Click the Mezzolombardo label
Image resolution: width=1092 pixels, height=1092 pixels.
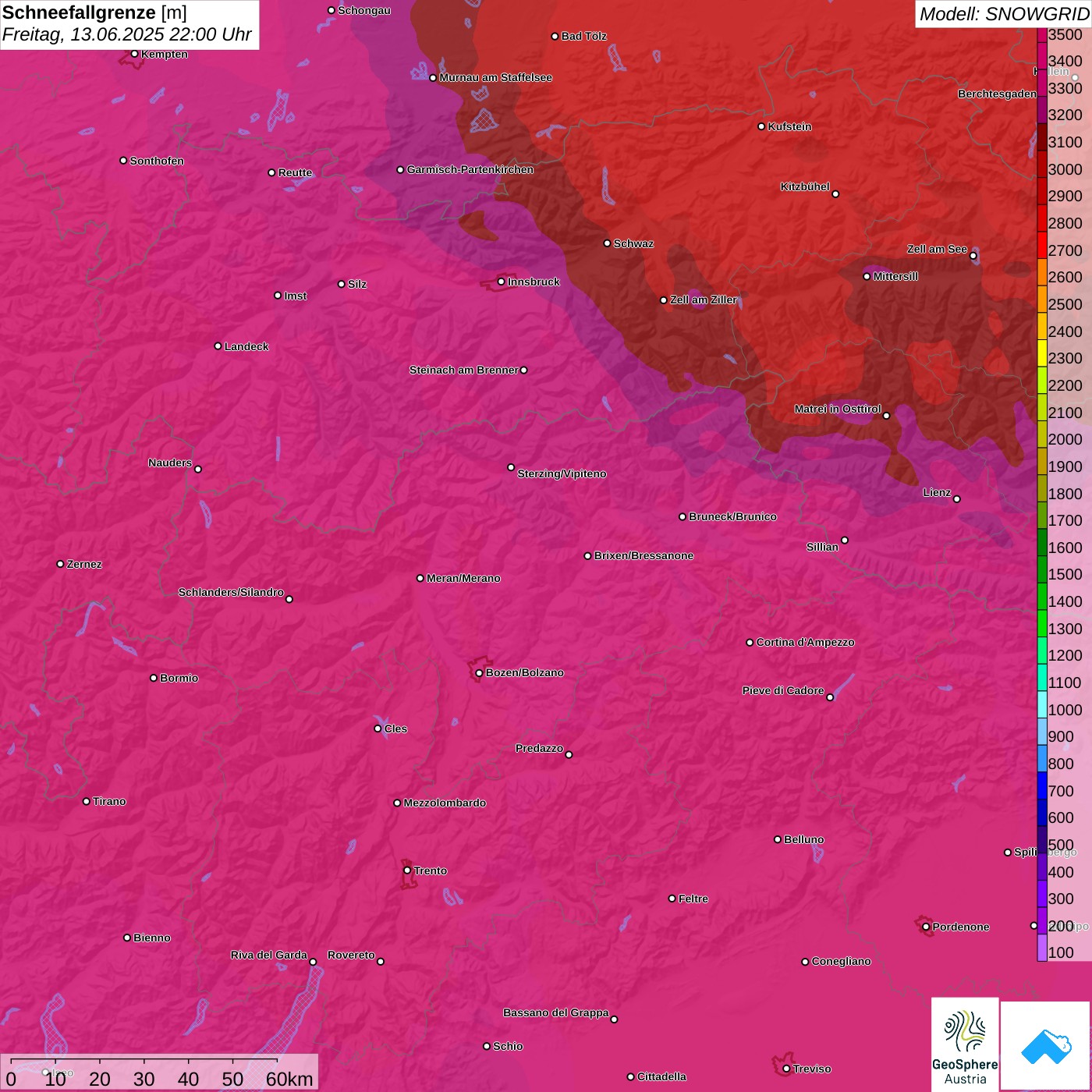pos(445,803)
